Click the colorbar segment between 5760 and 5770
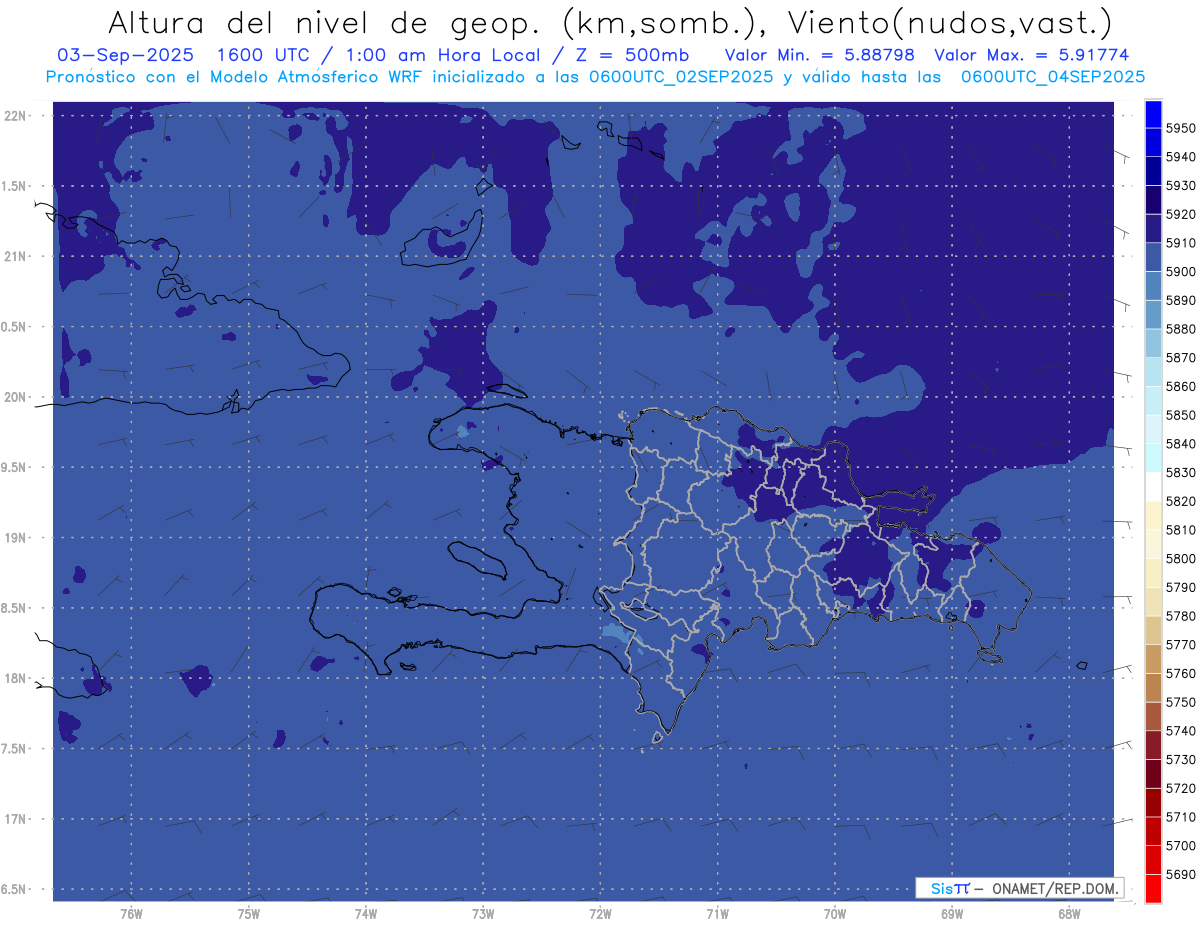 coord(1153,659)
